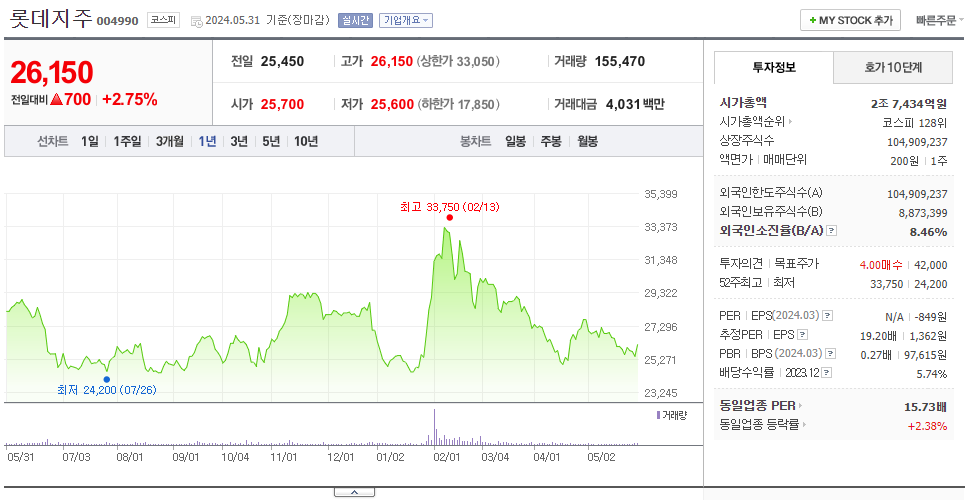The width and height of the screenshot is (968, 500).
Task: Click the 저가 value 25,600
Action: click(392, 104)
